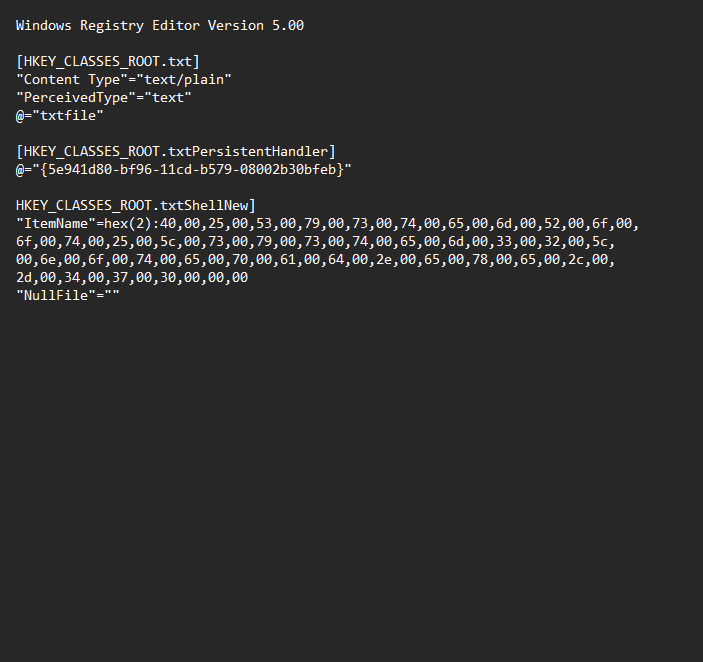Click the [HKEY_CLASSES_ROOT.txtPersistentHandler] key line
Image resolution: width=703 pixels, height=662 pixels.
tap(176, 151)
